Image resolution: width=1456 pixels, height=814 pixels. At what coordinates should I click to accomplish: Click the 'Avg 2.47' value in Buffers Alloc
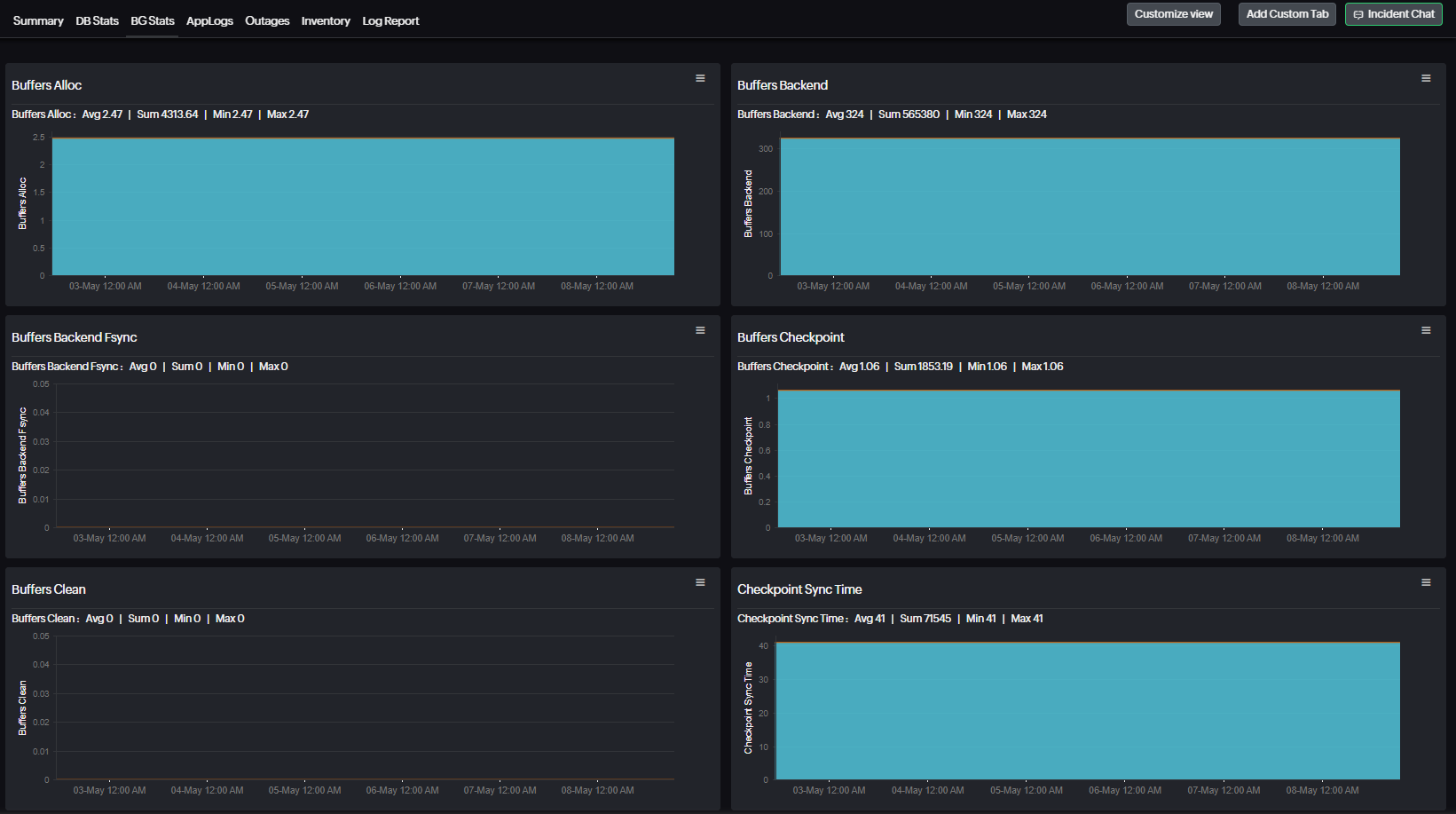pyautogui.click(x=102, y=115)
